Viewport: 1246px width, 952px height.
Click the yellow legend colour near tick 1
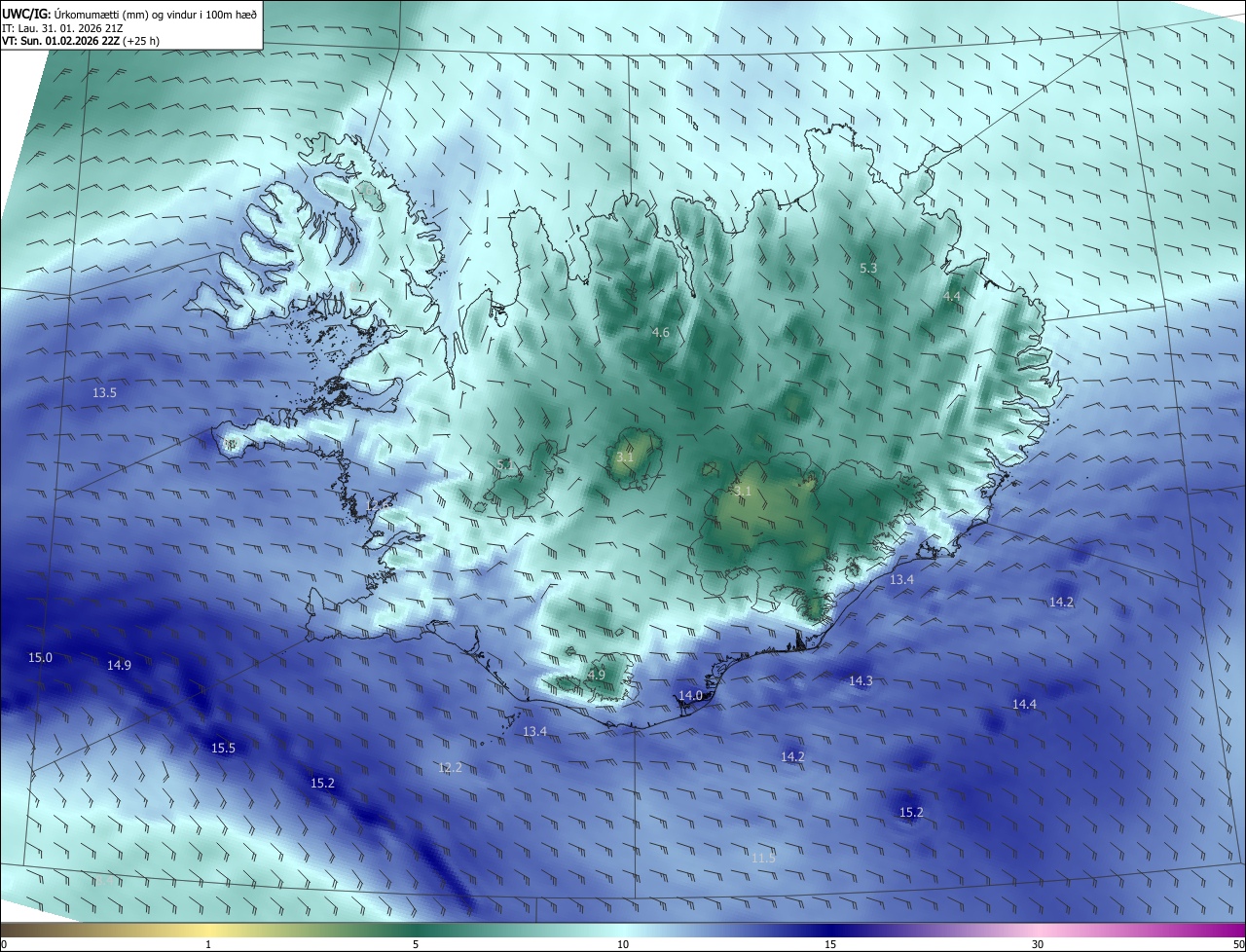point(207,931)
